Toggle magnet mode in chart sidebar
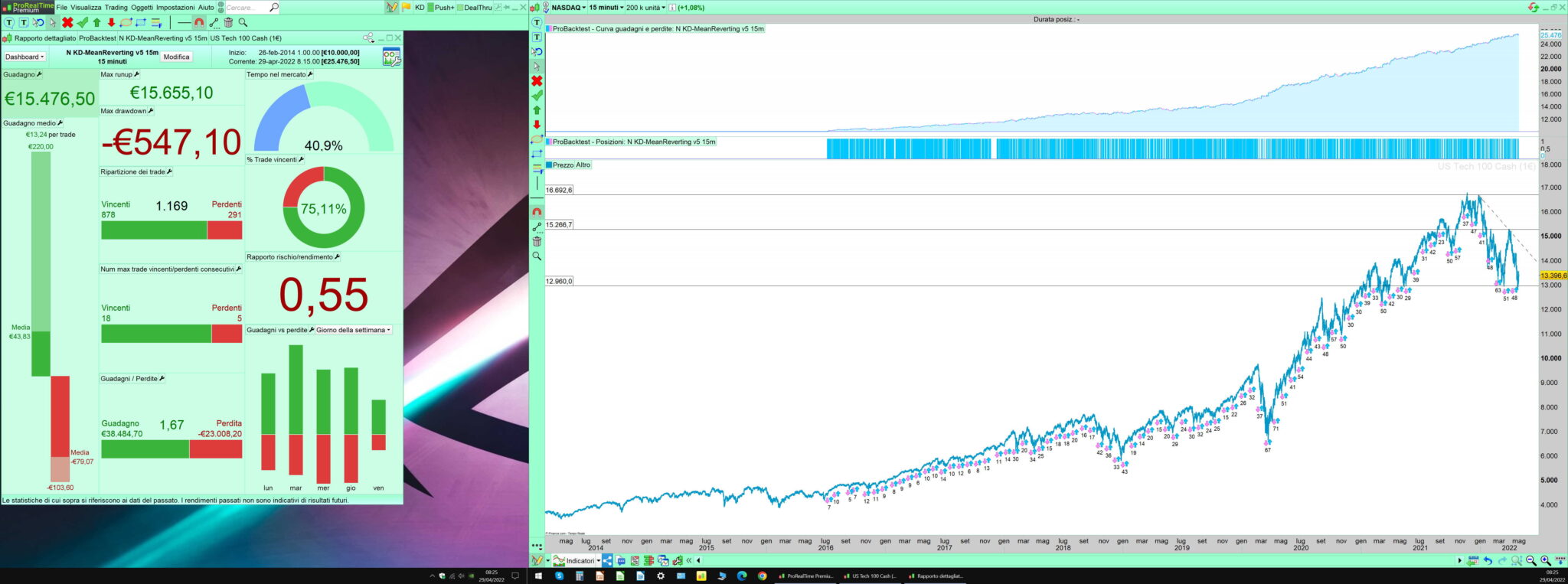 point(537,212)
